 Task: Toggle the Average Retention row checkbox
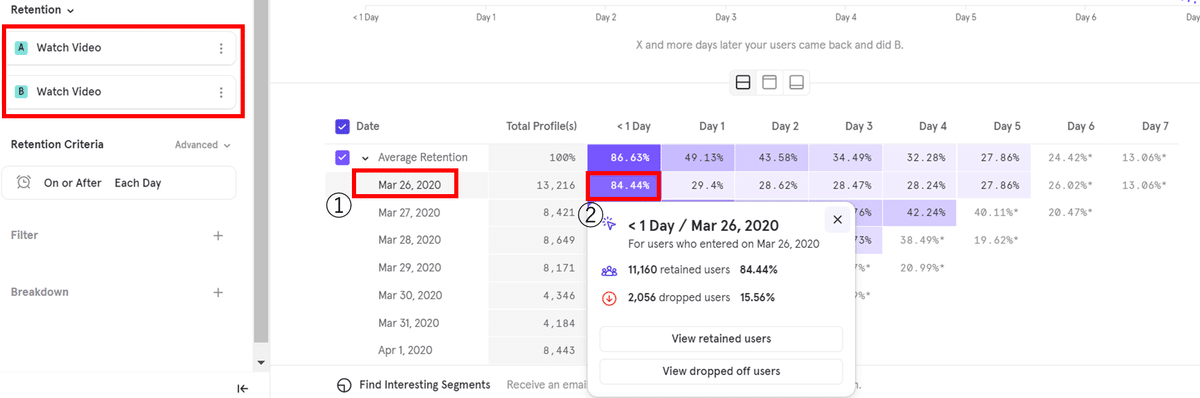pyautogui.click(x=343, y=158)
